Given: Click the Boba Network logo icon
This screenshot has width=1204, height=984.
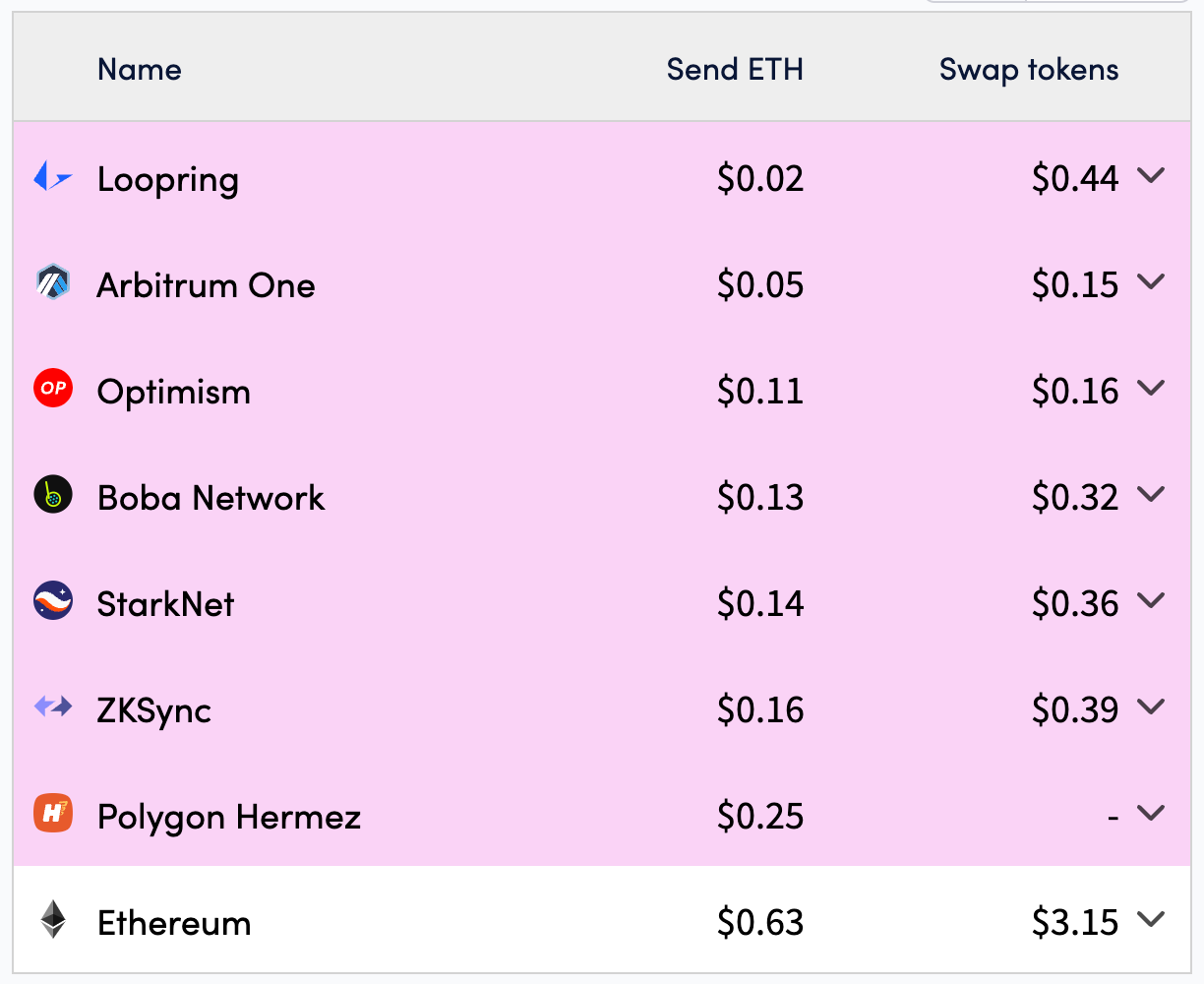Looking at the screenshot, I should coord(53,495).
